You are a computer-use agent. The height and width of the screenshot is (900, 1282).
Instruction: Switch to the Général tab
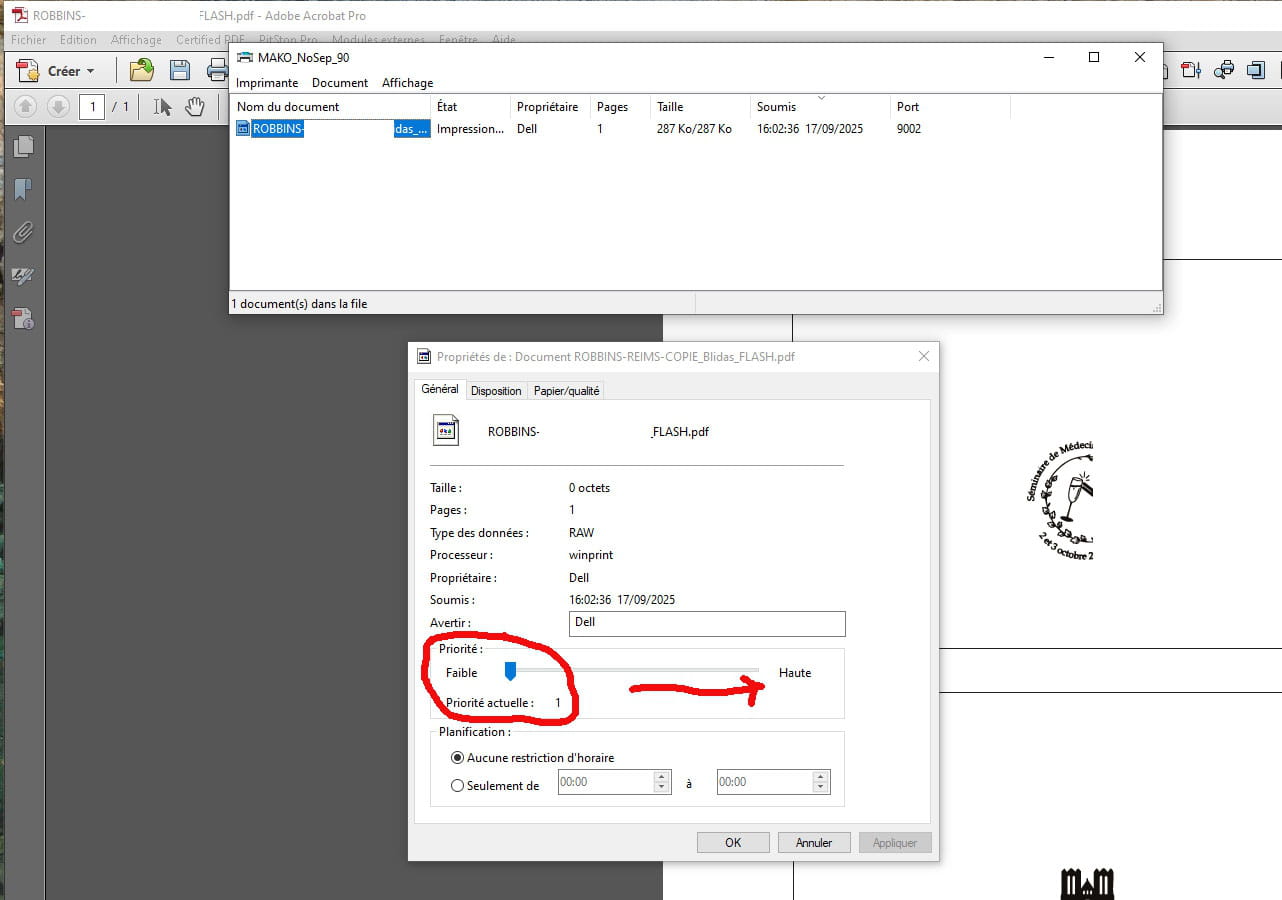point(439,389)
